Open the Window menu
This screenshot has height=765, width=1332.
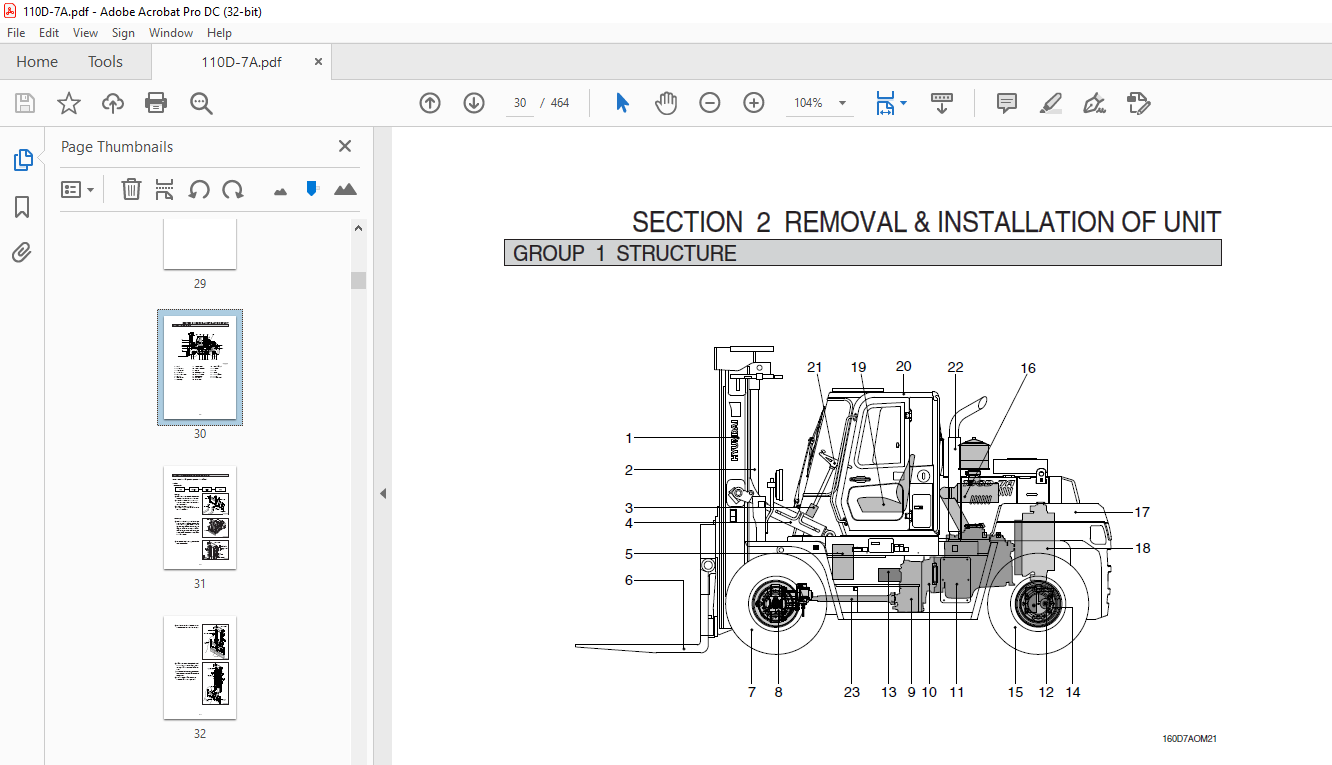tap(171, 33)
